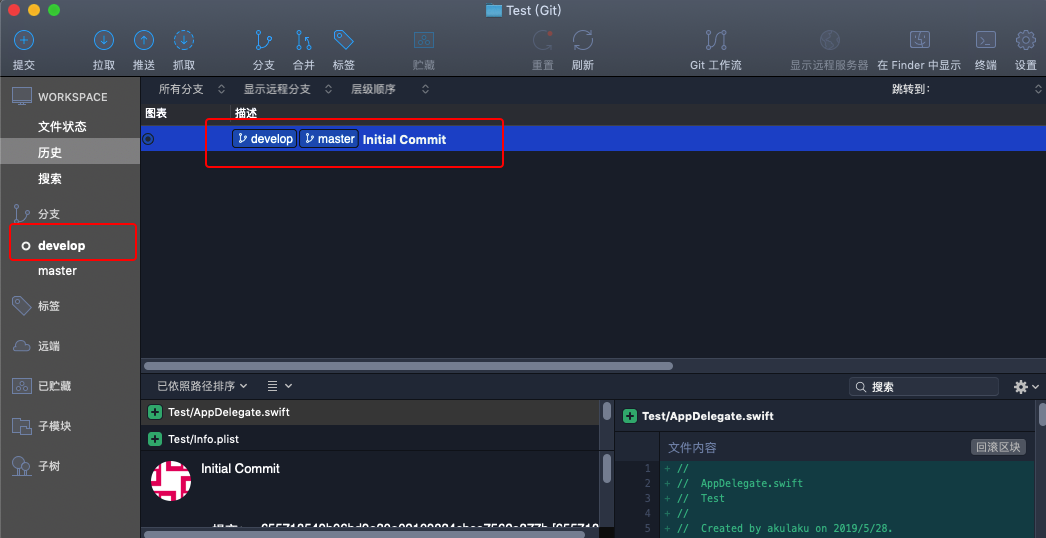Viewport: 1046px width, 538px height.
Task: Click the Pull (拉取) toolbar icon
Action: click(104, 41)
